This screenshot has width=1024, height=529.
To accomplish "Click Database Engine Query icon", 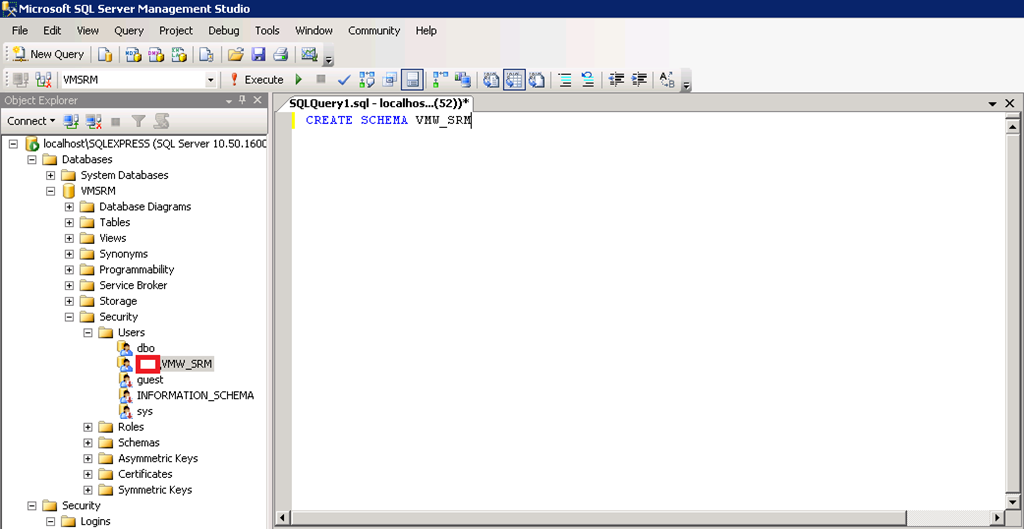I will [x=105, y=54].
